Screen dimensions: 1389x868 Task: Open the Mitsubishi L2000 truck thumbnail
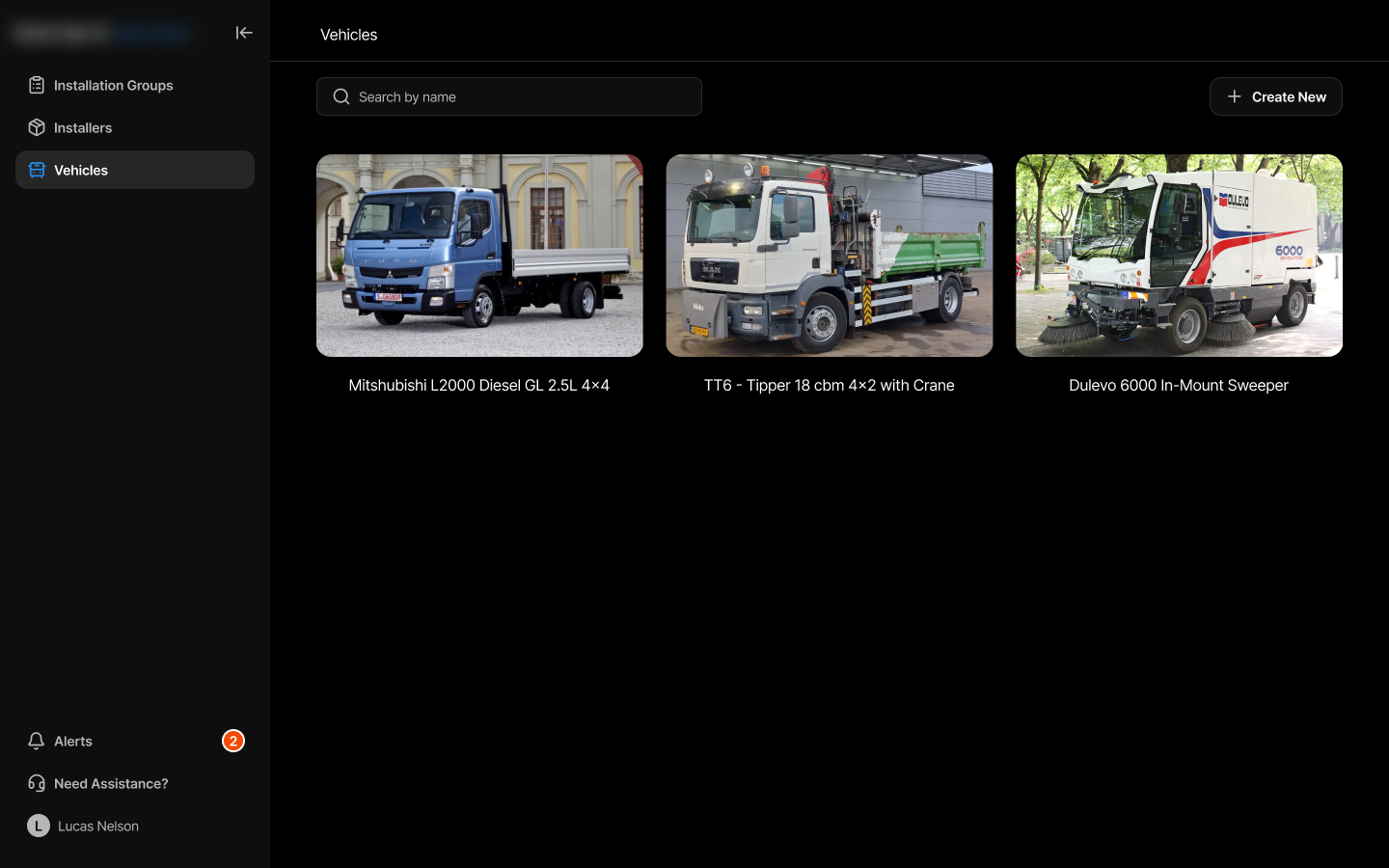click(x=479, y=256)
